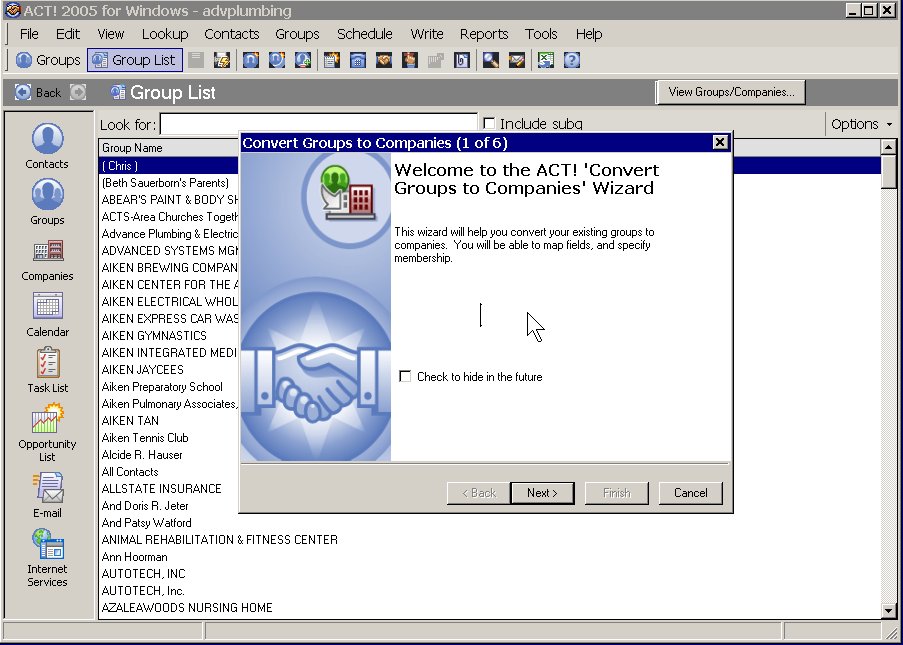Screen dimensions: 903x645
Task: Click the Groups toolbar button
Action: [x=48, y=60]
